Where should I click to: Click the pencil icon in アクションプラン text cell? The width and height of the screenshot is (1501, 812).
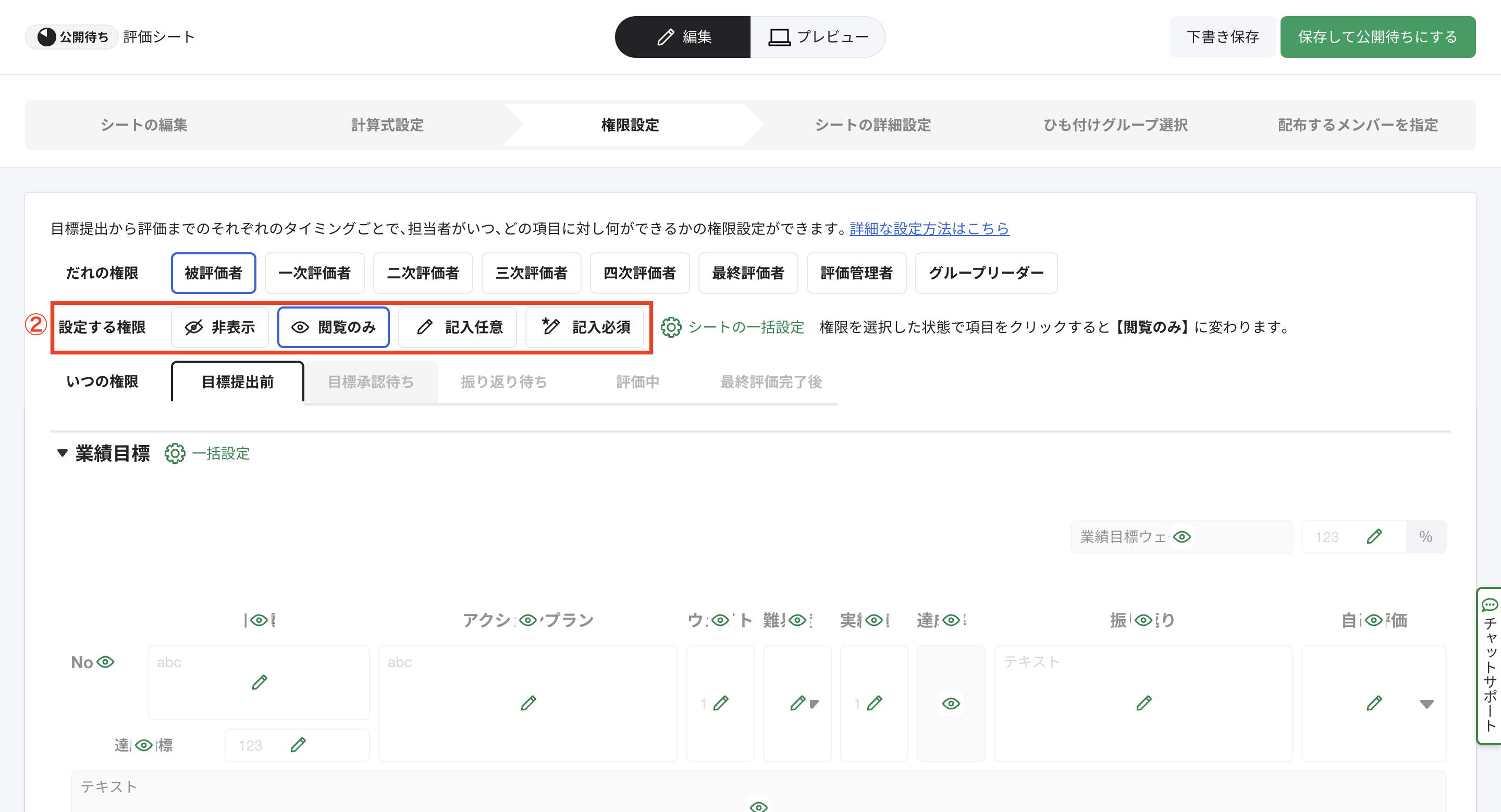[x=528, y=703]
